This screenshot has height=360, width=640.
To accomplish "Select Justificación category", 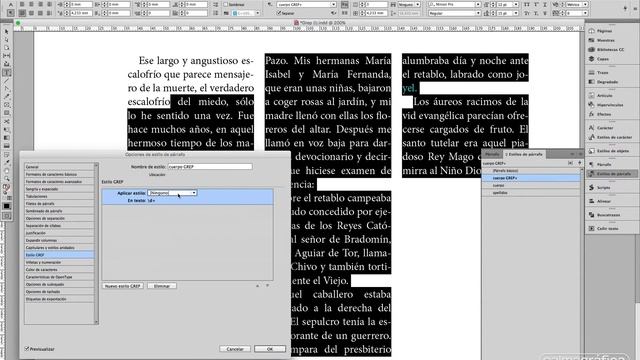I will 59,233.
